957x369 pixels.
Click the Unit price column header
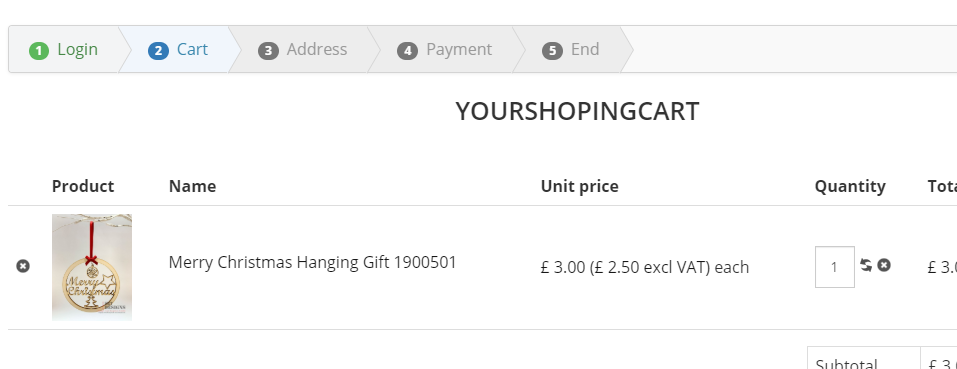pos(579,186)
